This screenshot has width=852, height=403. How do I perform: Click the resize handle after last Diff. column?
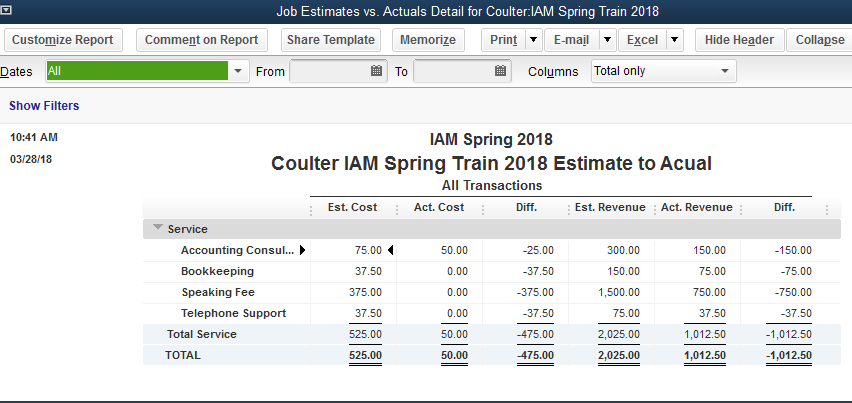tap(826, 208)
